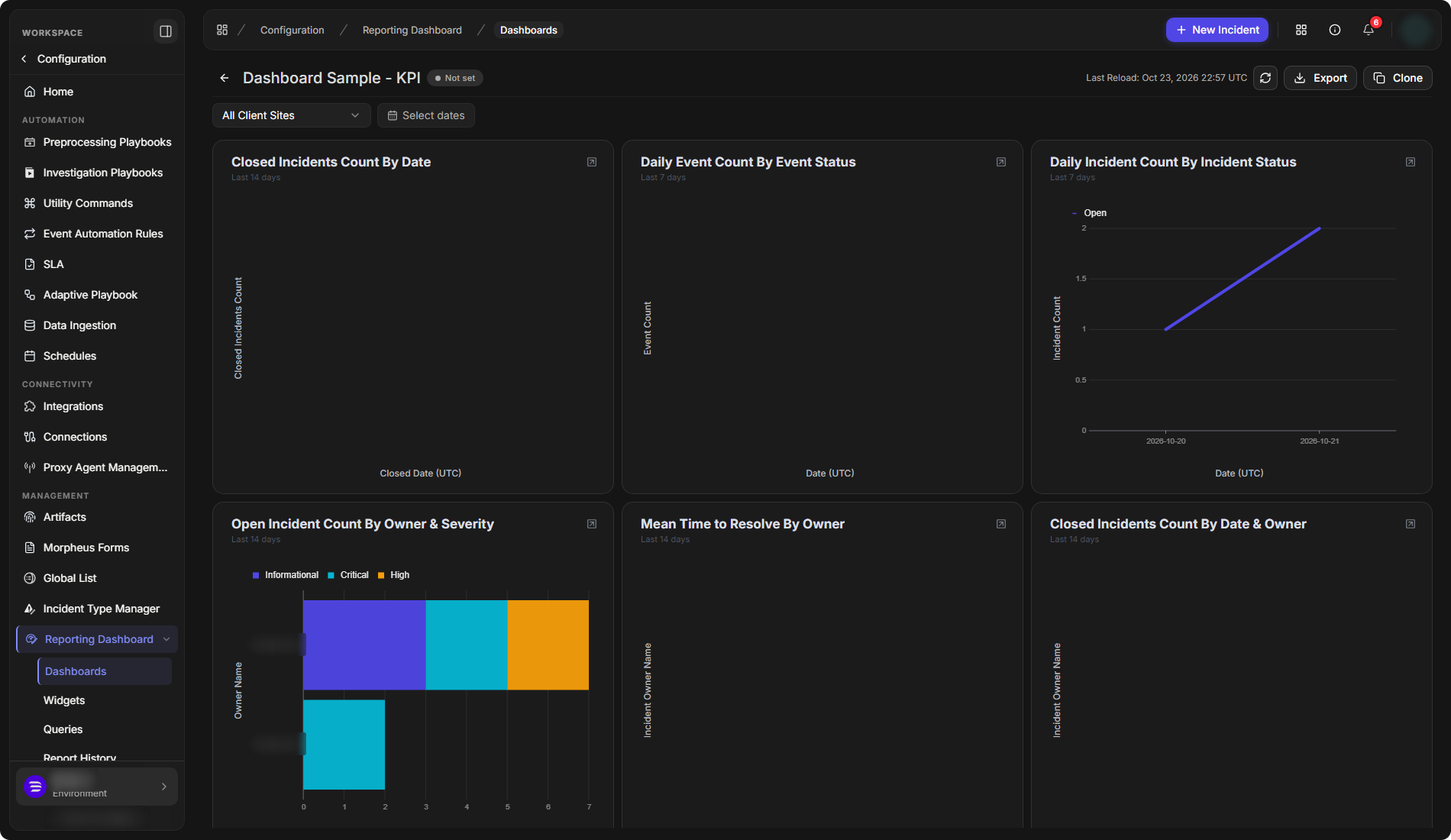Image resolution: width=1451 pixels, height=840 pixels.
Task: Expand the Mean Time to Resolve widget
Action: [1001, 524]
